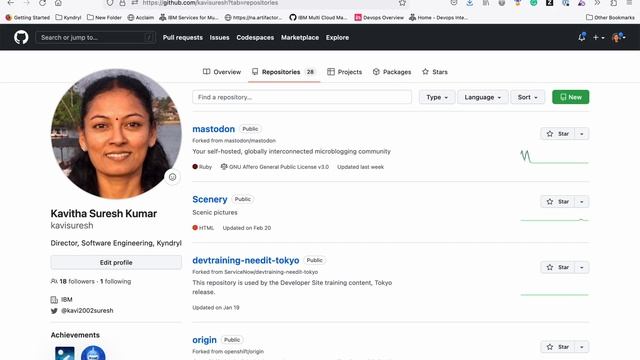Open the Acclaim bookmark
640x360 pixels.
(x=141, y=18)
